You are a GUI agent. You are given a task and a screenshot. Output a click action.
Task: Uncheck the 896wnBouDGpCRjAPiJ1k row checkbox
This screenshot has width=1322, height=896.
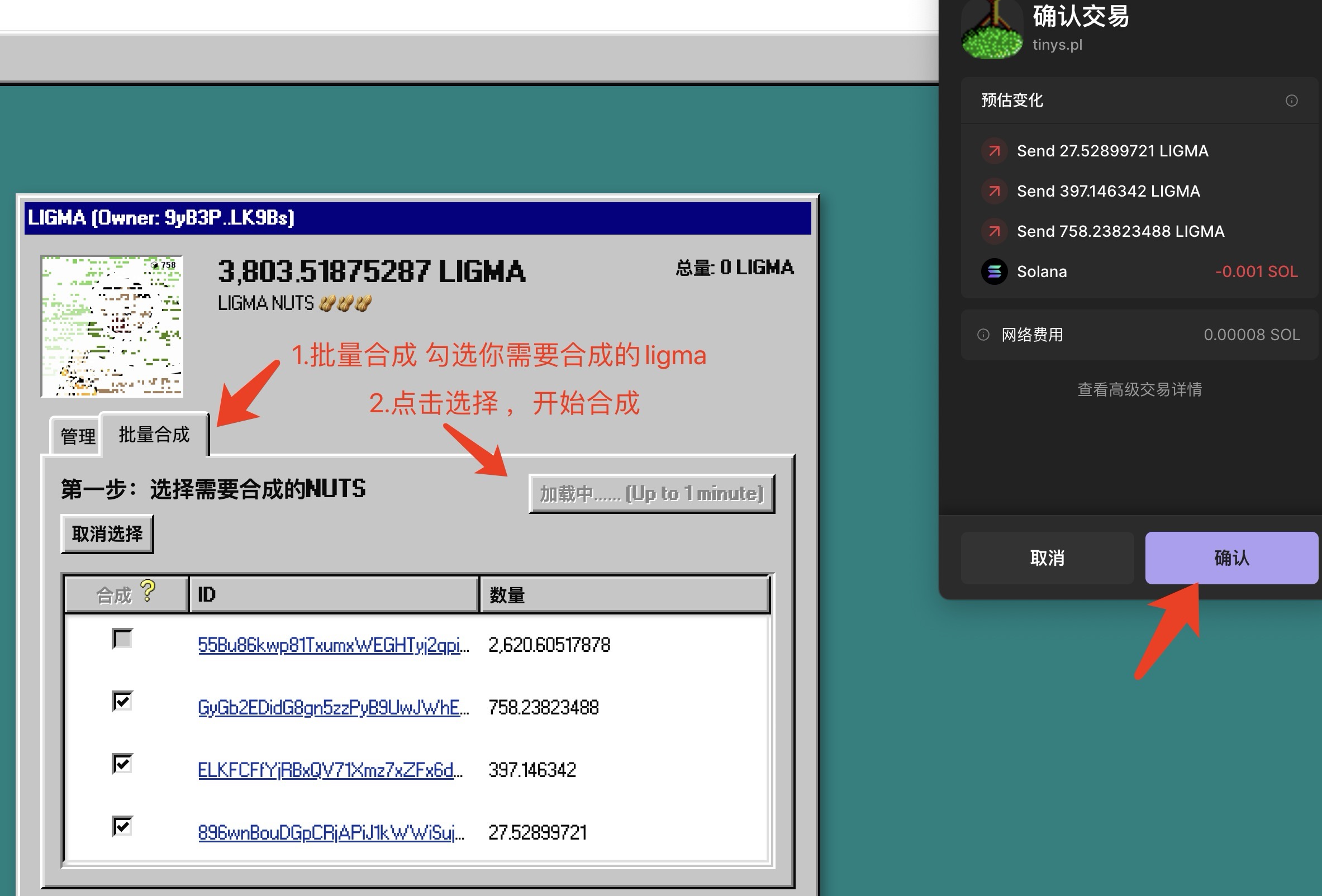[x=122, y=827]
